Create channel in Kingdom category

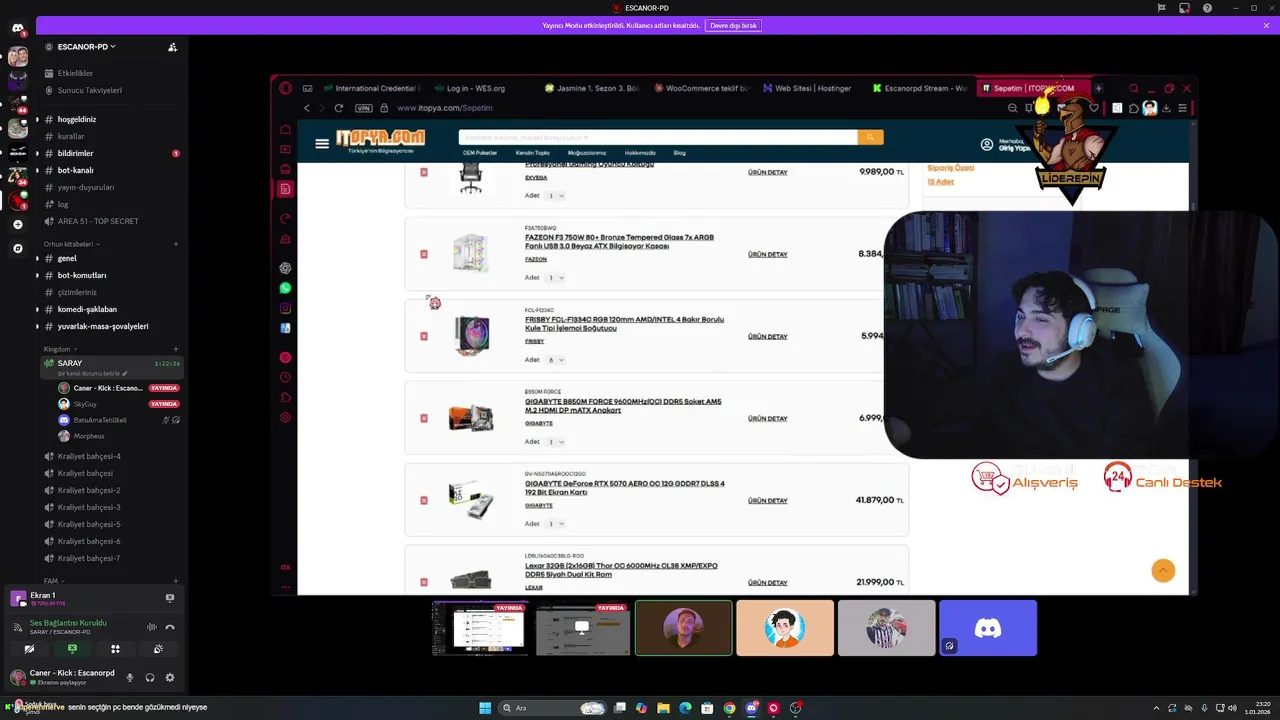[x=176, y=349]
